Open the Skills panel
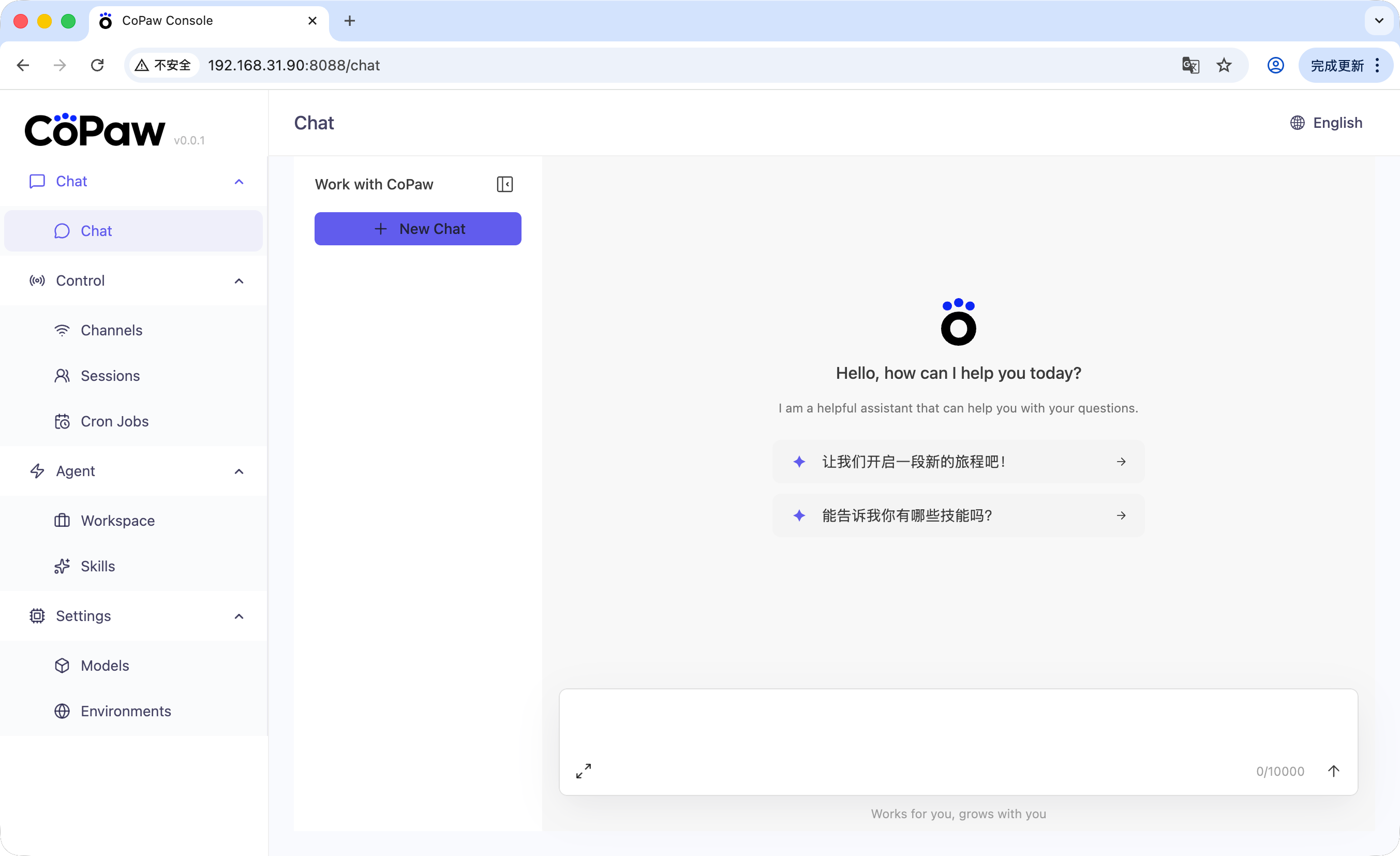This screenshot has width=1400, height=856. pyautogui.click(x=98, y=566)
